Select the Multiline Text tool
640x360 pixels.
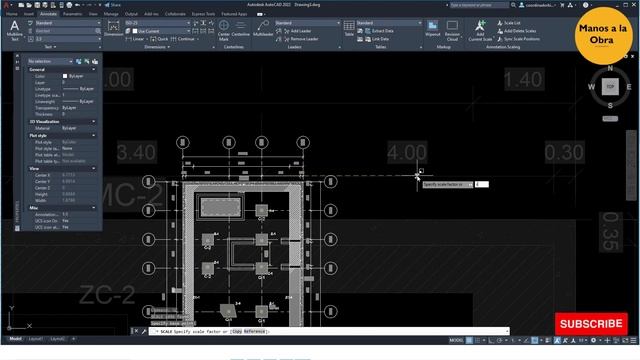(14, 30)
